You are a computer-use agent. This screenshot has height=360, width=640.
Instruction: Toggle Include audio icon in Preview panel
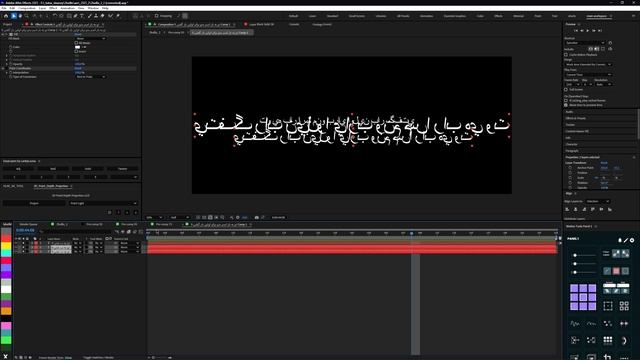pos(597,49)
